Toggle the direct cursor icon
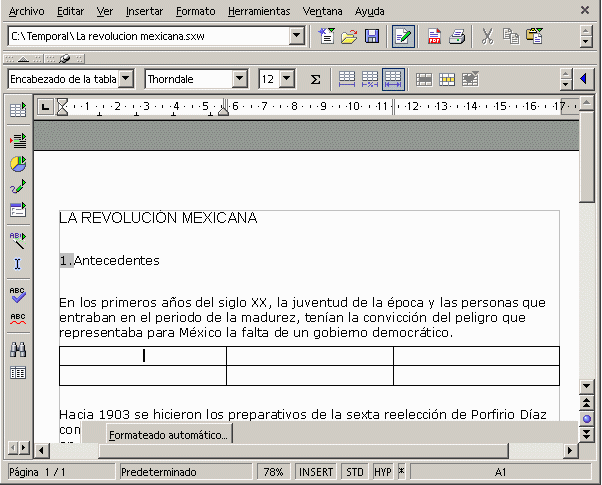Image resolution: width=602 pixels, height=485 pixels. point(18,264)
